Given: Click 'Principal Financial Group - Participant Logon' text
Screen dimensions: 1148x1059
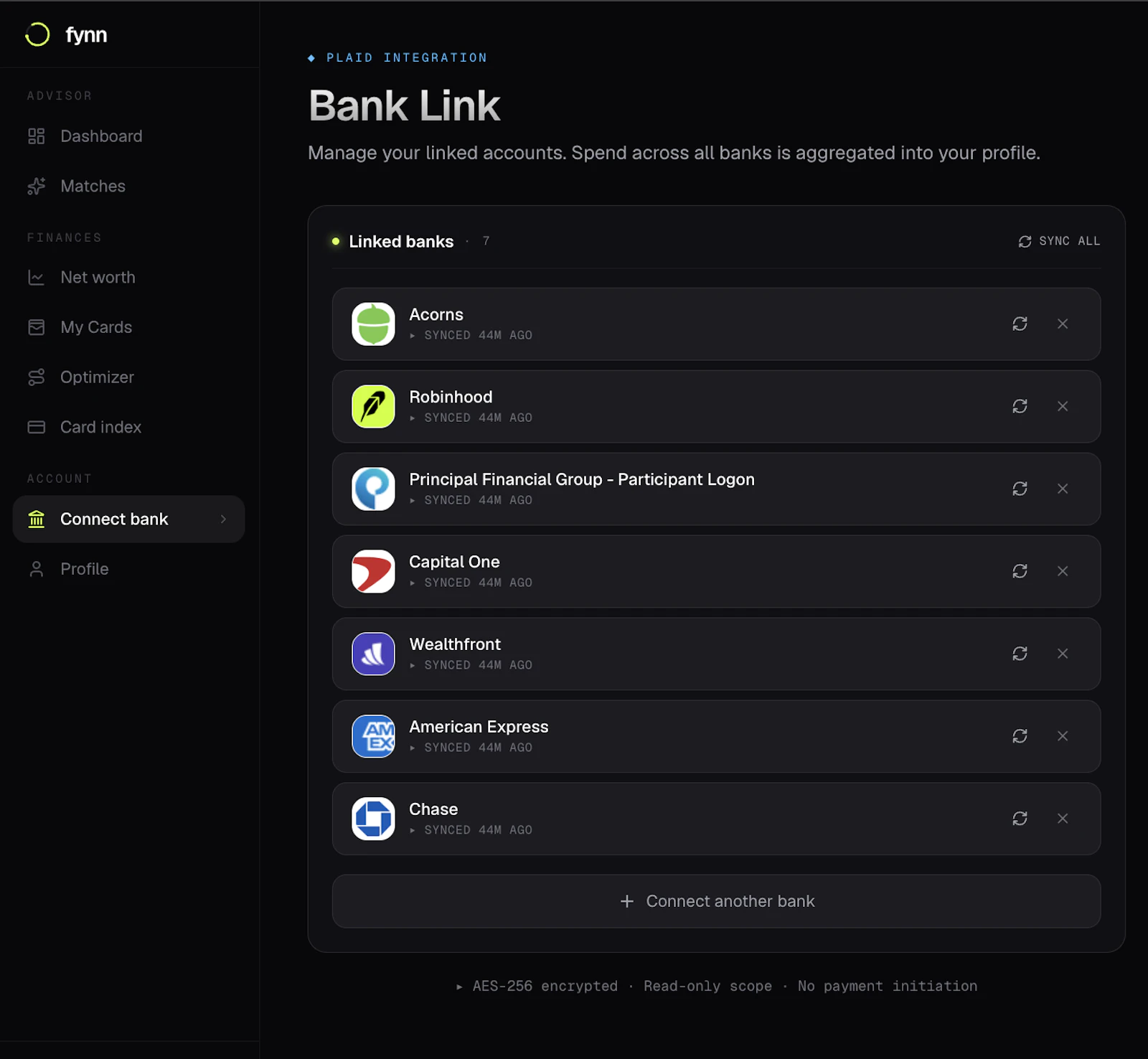Looking at the screenshot, I should (582, 480).
